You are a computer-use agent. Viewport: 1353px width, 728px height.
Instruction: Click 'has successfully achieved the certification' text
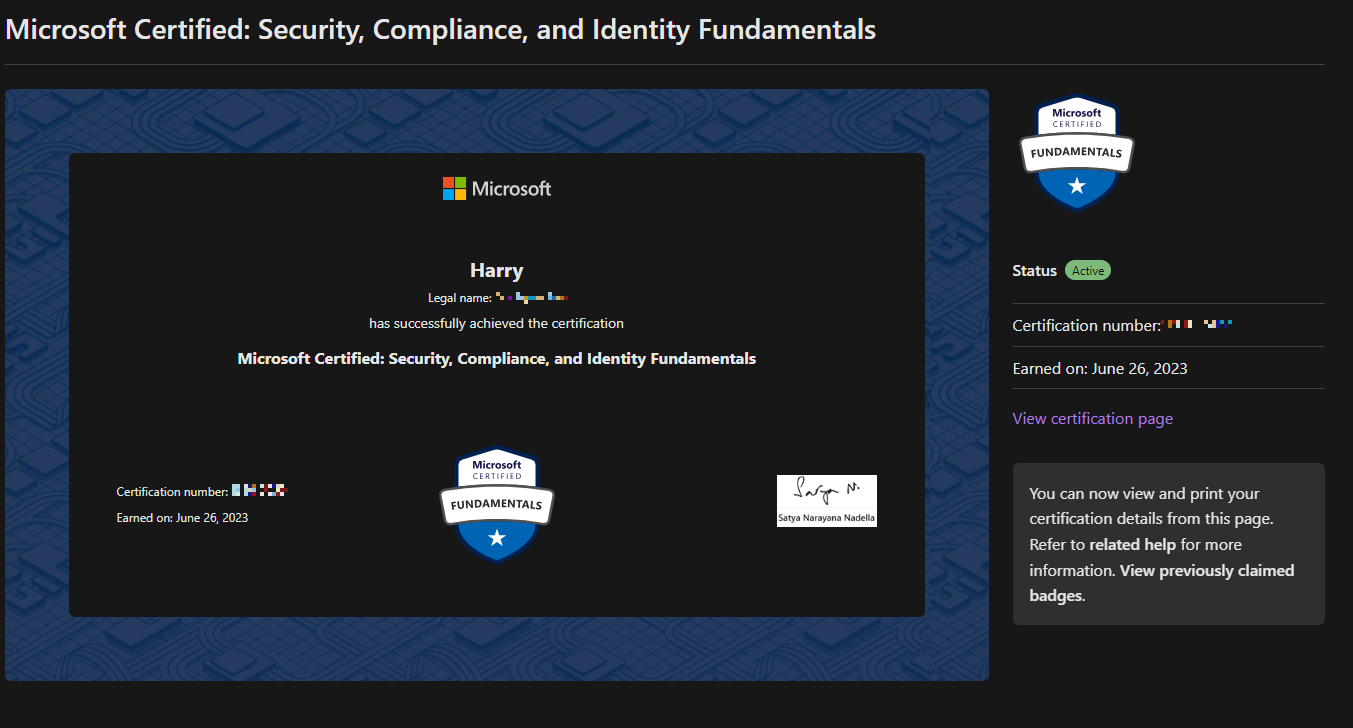pos(496,323)
